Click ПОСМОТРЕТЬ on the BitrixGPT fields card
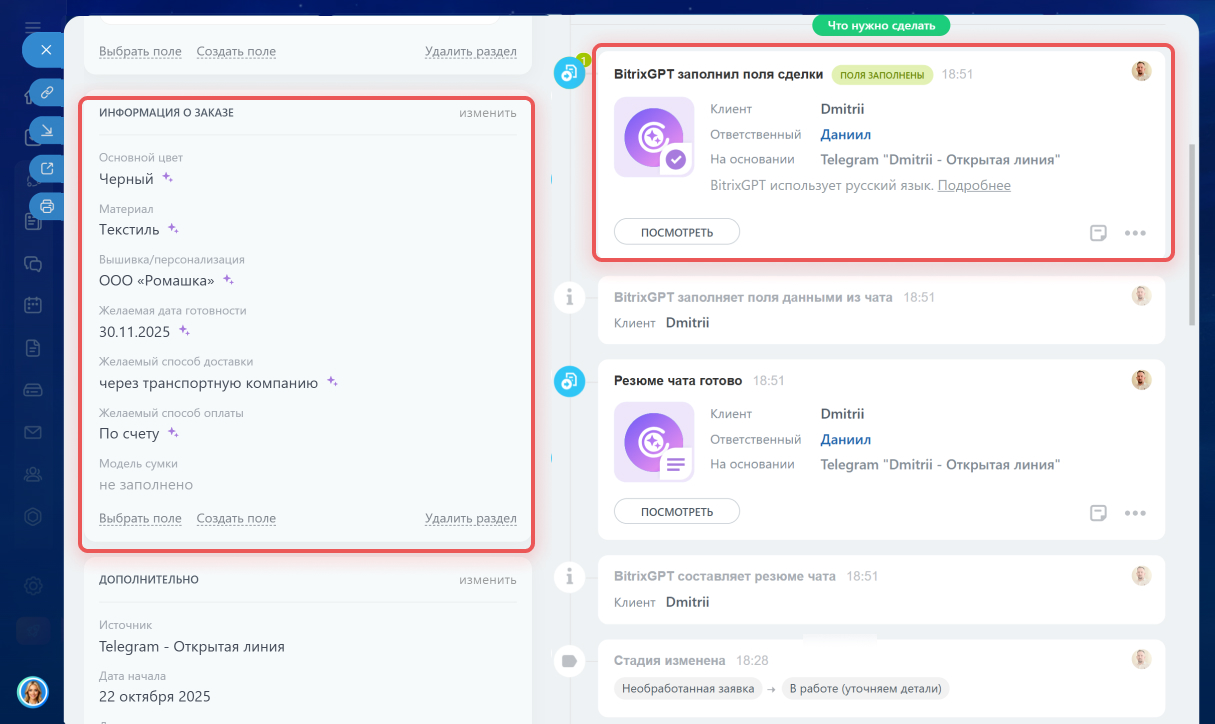This screenshot has height=724, width=1215. pos(676,232)
